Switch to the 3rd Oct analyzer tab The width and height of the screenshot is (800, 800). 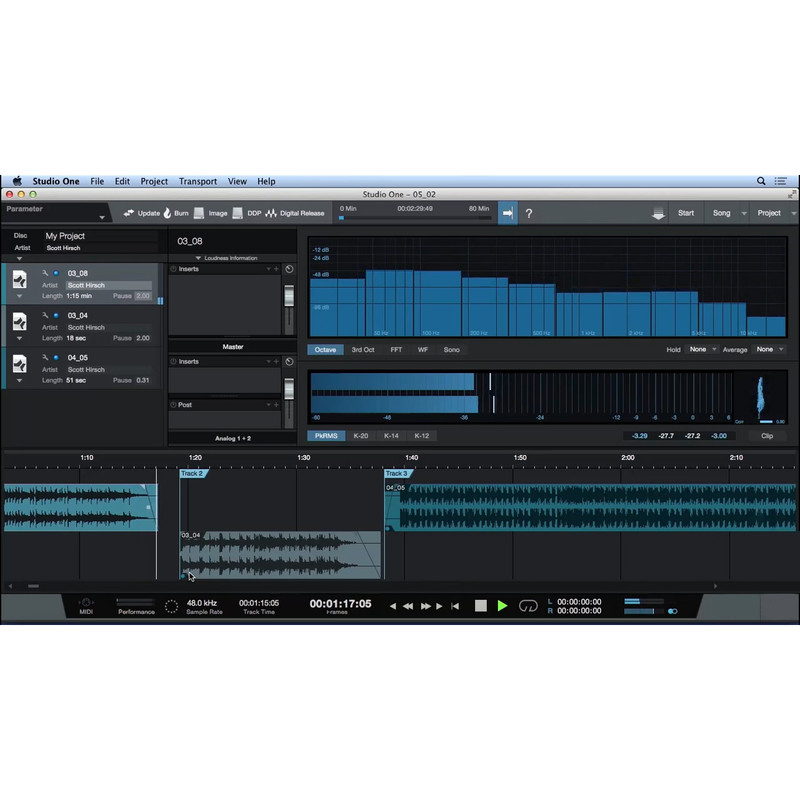(x=363, y=350)
